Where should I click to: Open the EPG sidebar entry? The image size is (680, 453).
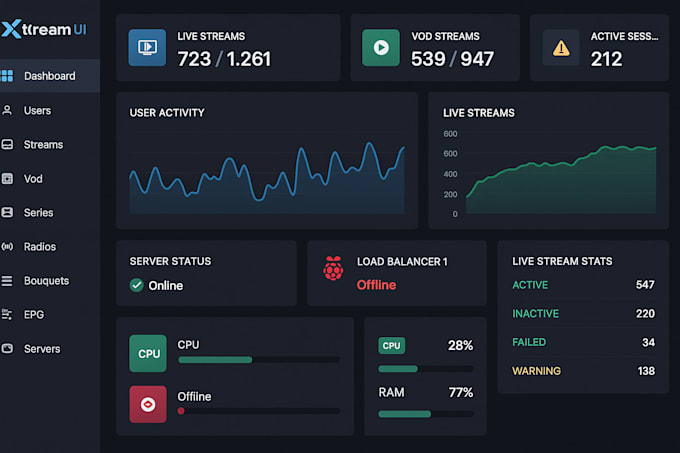point(33,314)
